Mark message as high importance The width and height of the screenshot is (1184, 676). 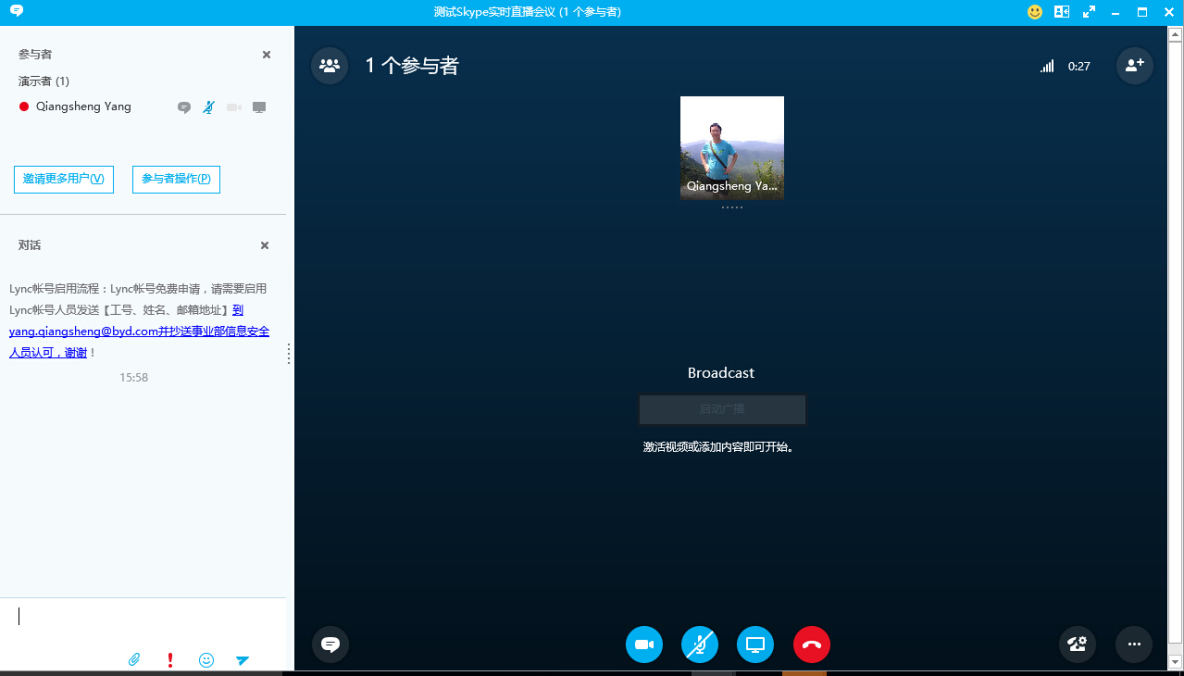(x=170, y=659)
